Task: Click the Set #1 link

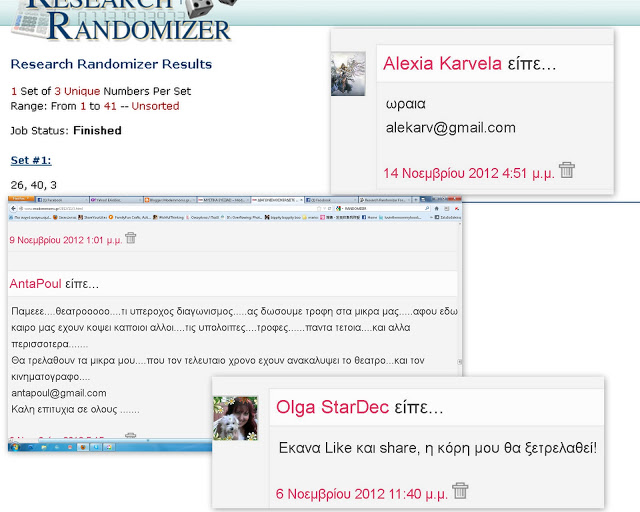Action: click(x=30, y=160)
